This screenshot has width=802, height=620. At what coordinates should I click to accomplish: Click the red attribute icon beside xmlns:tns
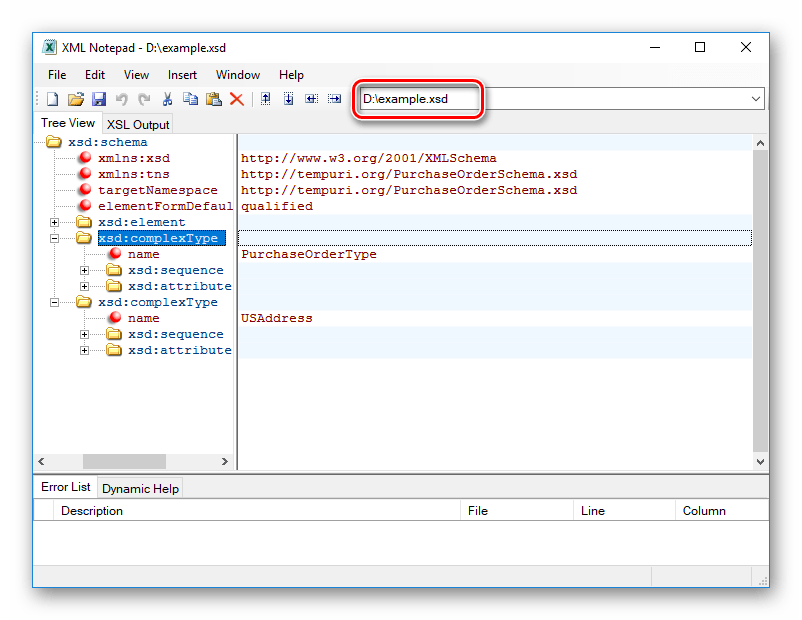click(x=85, y=173)
